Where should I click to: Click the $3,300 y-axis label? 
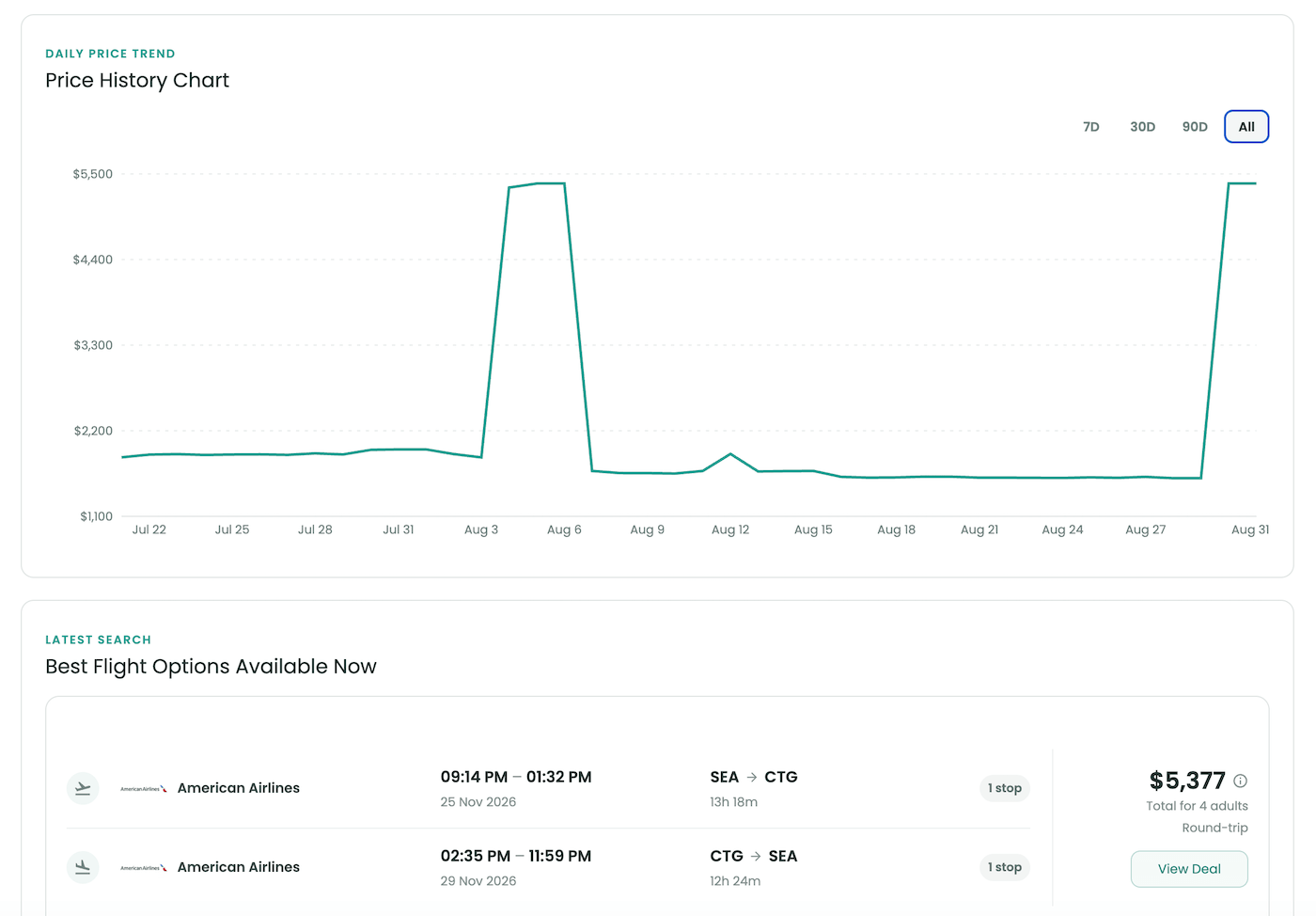coord(93,345)
